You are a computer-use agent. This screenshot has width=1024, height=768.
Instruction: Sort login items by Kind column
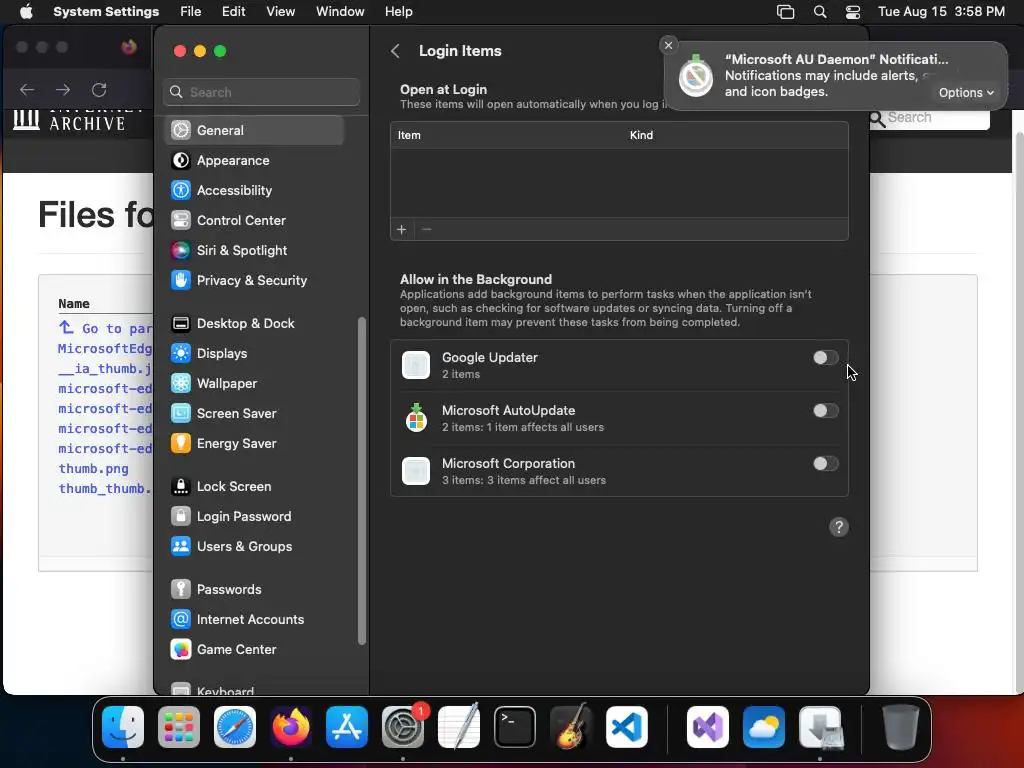[641, 135]
